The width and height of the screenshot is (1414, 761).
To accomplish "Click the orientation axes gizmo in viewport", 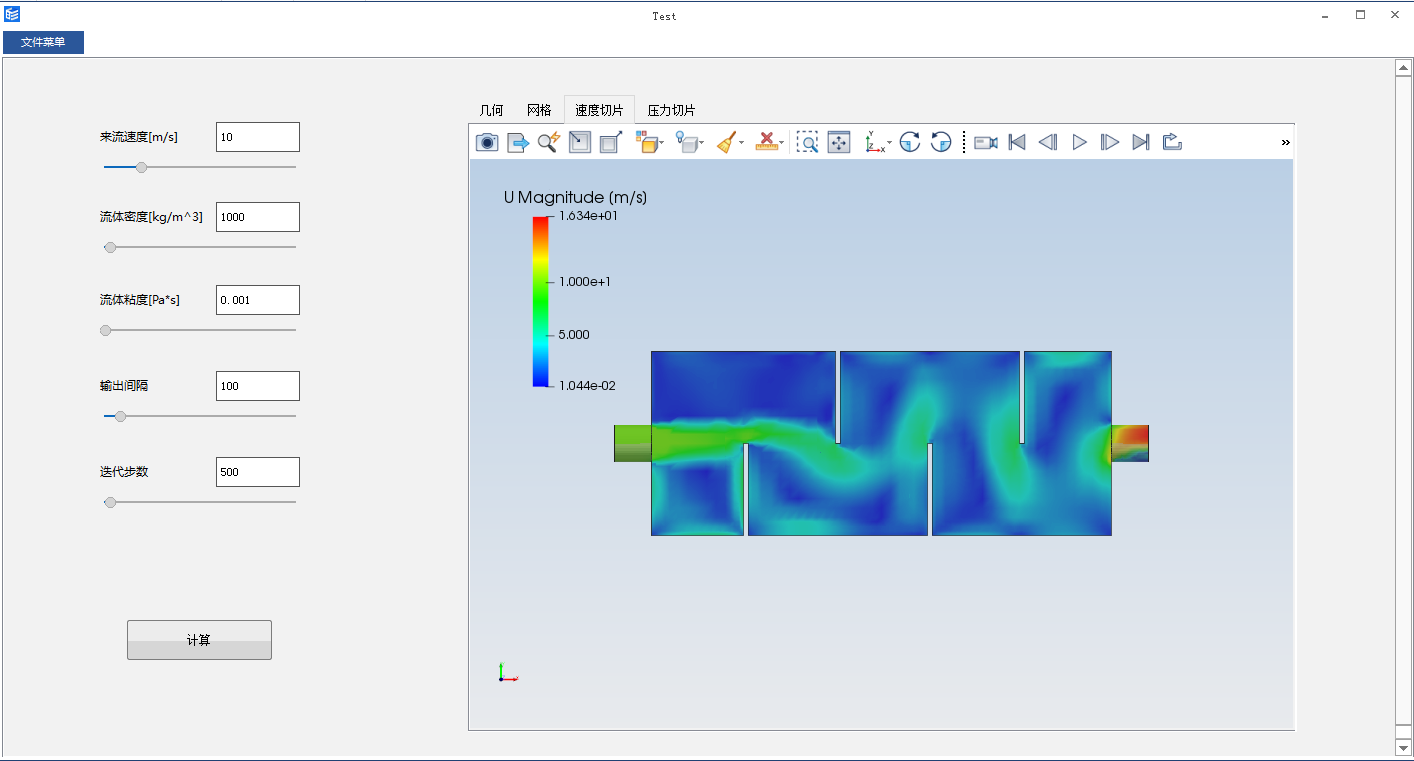I will pos(508,672).
